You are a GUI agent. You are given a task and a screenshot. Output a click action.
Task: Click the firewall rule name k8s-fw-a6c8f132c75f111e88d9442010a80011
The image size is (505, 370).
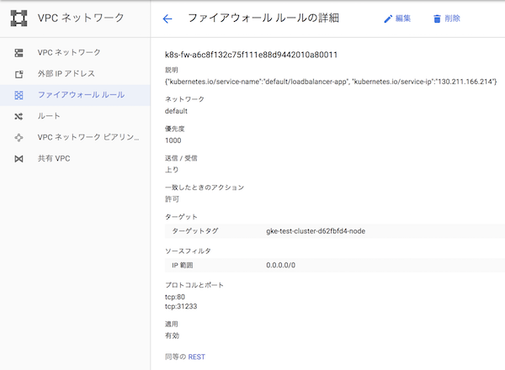coord(251,55)
